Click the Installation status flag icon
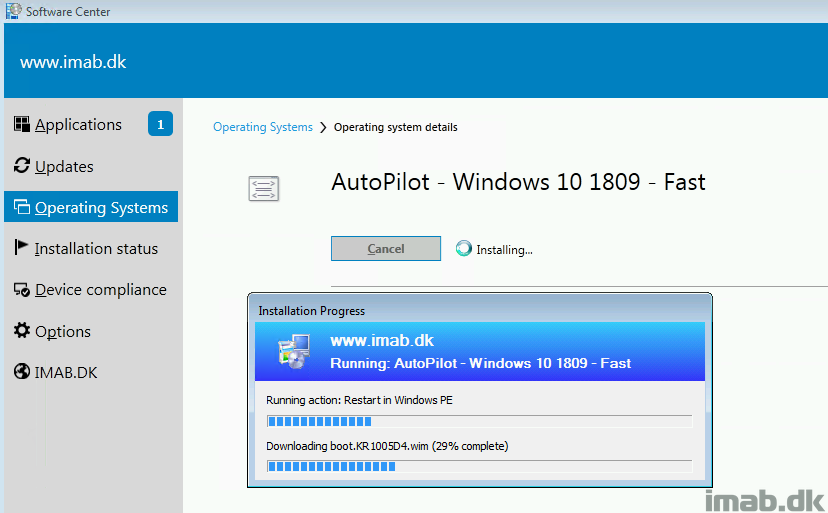Screen dimensions: 828x513 (21, 247)
